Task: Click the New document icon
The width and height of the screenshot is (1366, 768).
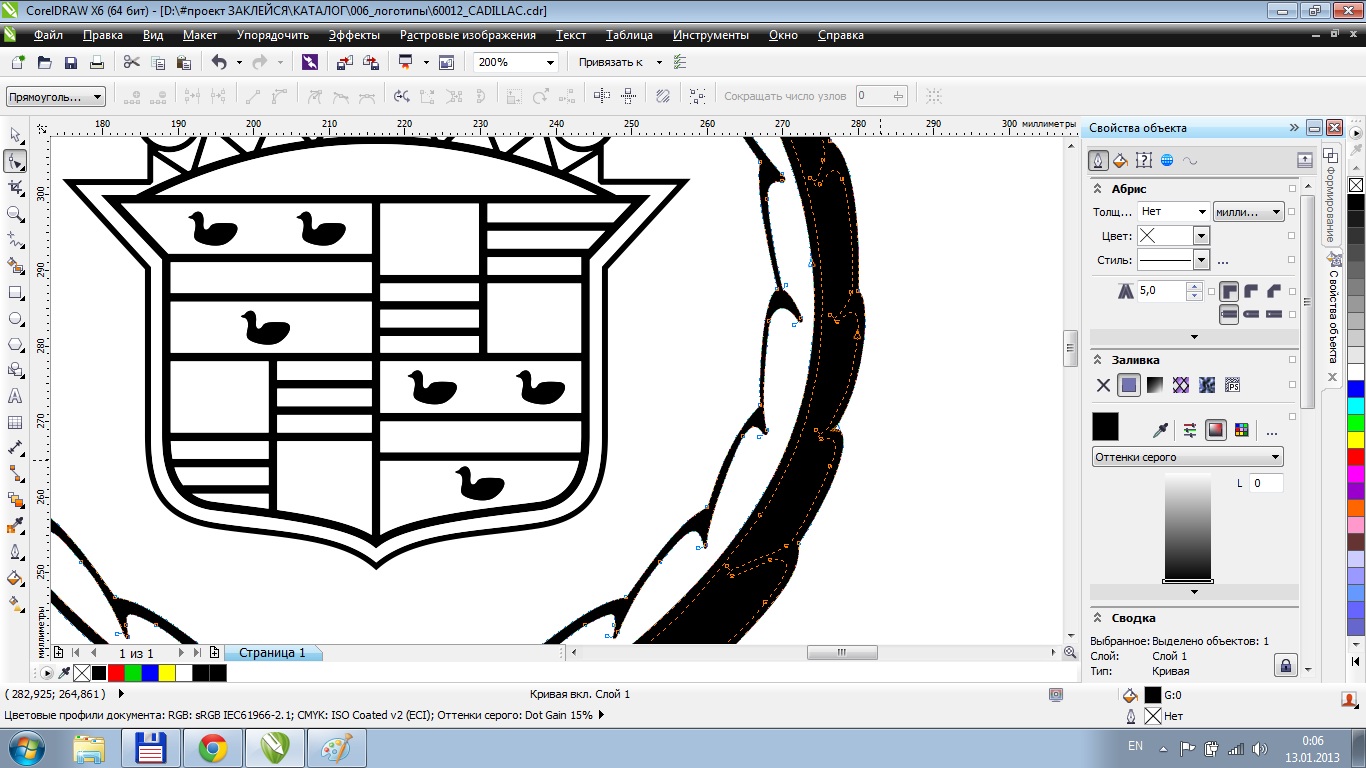Action: tap(18, 62)
